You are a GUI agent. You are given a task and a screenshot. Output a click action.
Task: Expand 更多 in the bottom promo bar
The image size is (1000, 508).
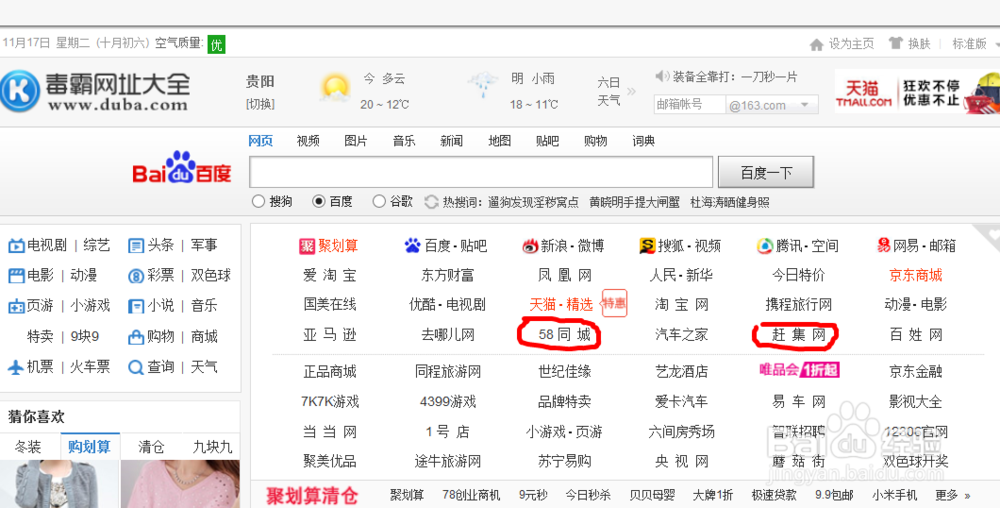[953, 495]
